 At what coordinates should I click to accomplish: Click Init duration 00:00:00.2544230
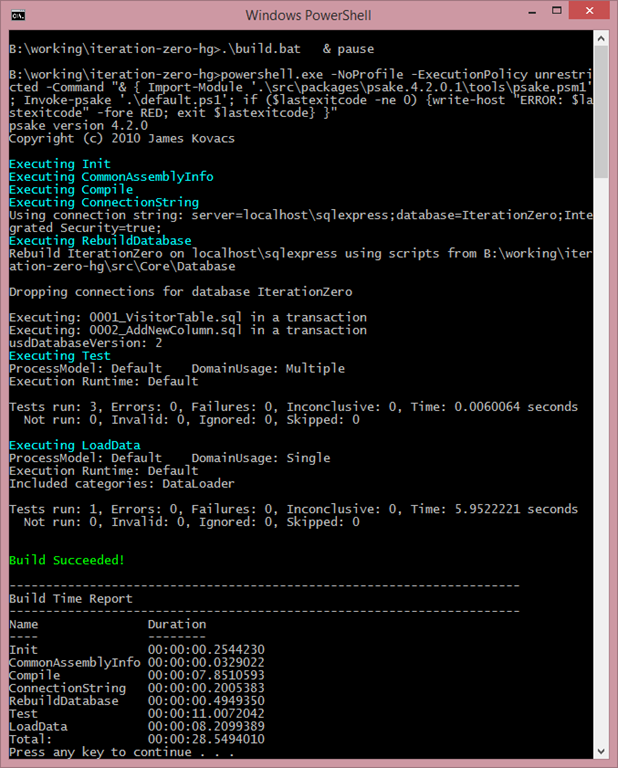click(x=206, y=649)
